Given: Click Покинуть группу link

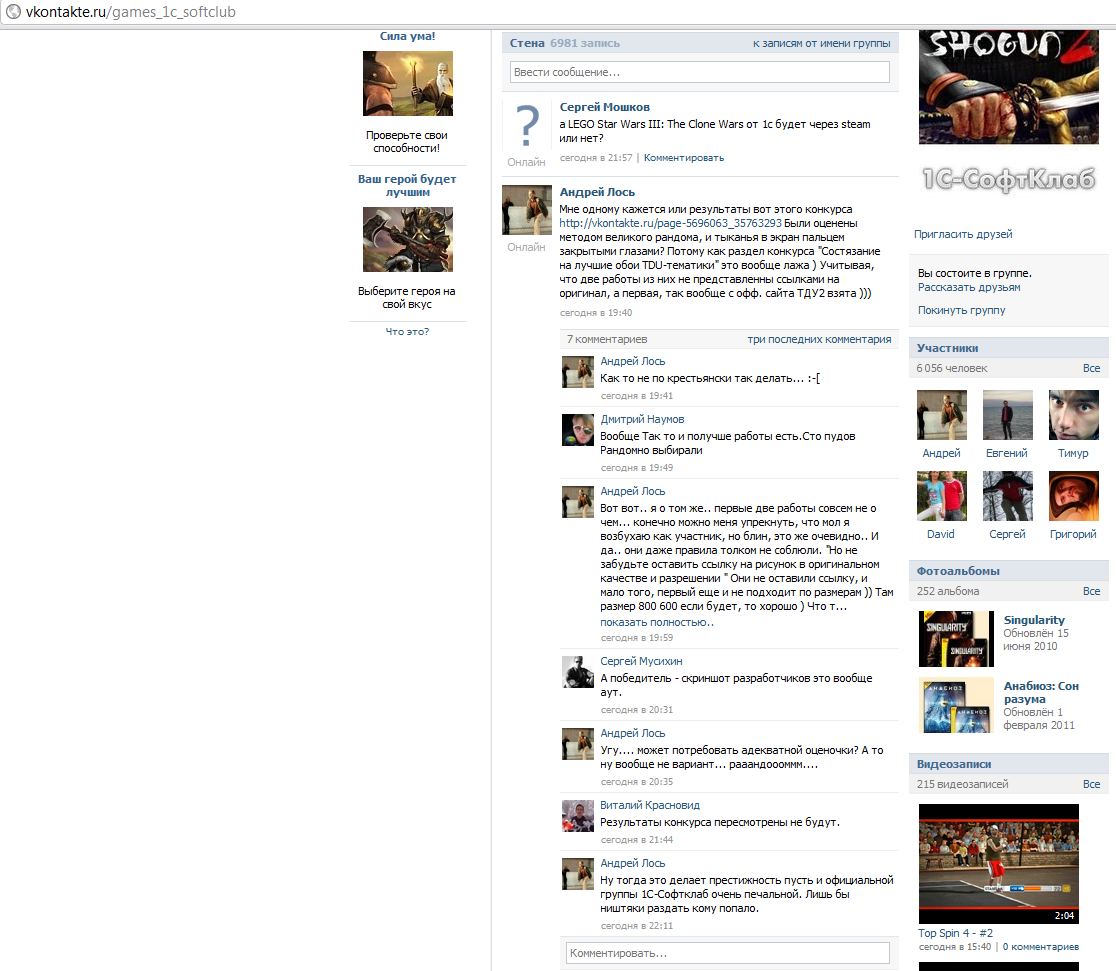Looking at the screenshot, I should [962, 310].
